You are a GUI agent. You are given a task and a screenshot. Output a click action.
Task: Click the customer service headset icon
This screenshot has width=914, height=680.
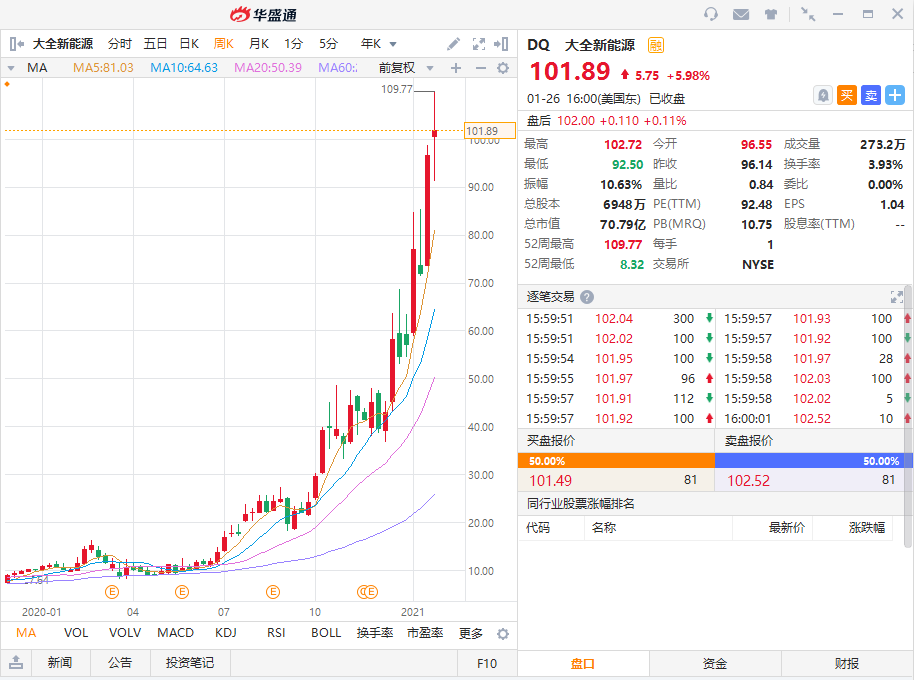(x=711, y=14)
